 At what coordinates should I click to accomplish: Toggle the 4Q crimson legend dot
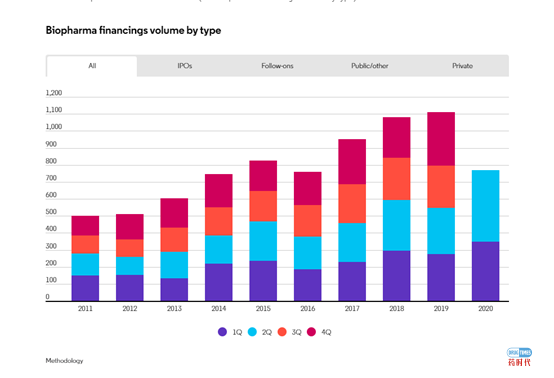(x=311, y=332)
